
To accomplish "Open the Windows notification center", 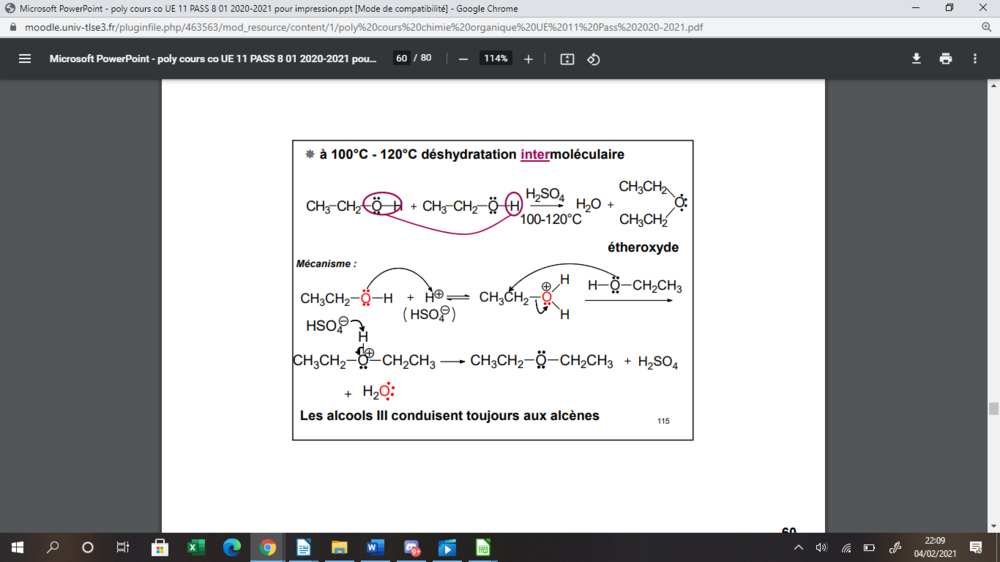I will [x=976, y=547].
